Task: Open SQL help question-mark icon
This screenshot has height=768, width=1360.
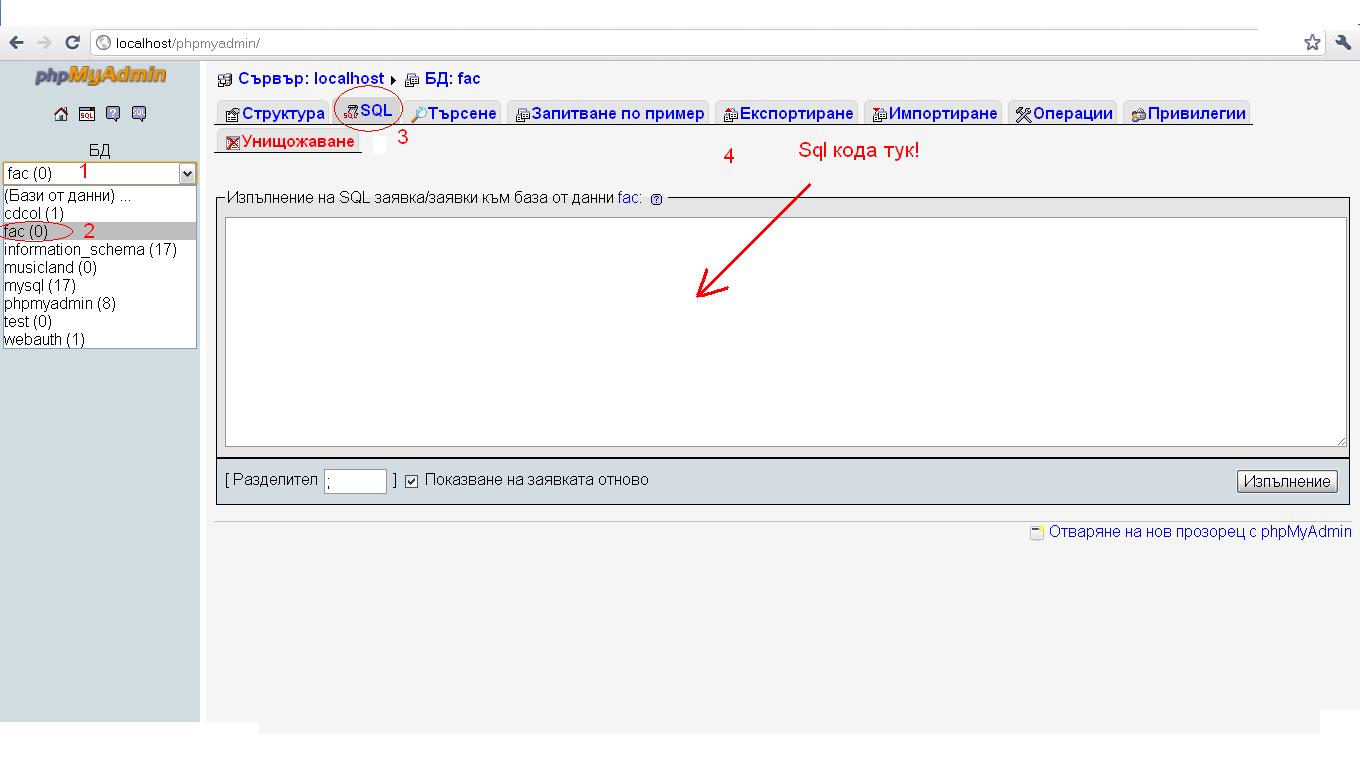Action: pos(656,199)
